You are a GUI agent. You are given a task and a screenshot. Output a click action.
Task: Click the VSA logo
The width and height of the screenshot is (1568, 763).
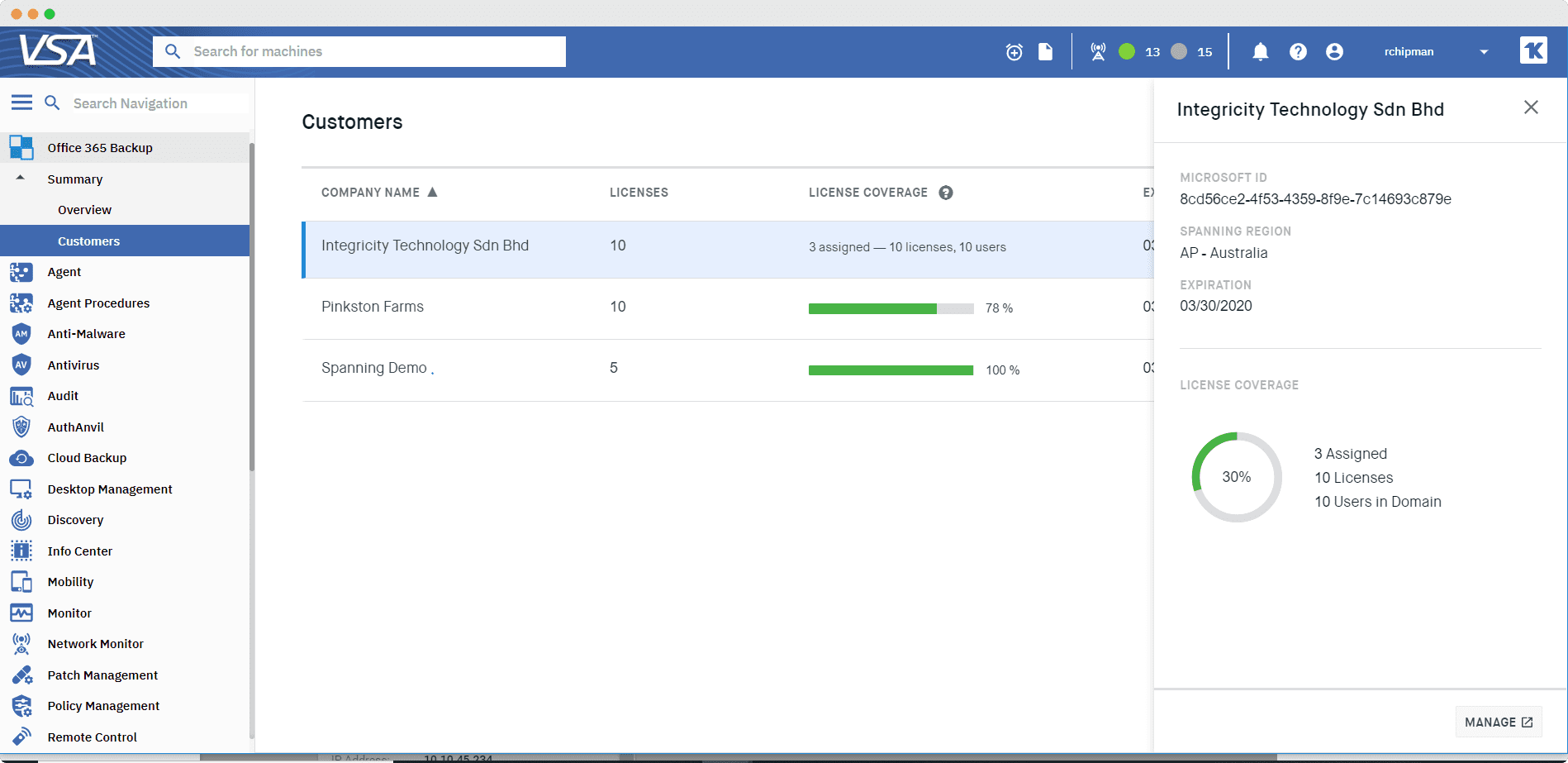tap(58, 50)
